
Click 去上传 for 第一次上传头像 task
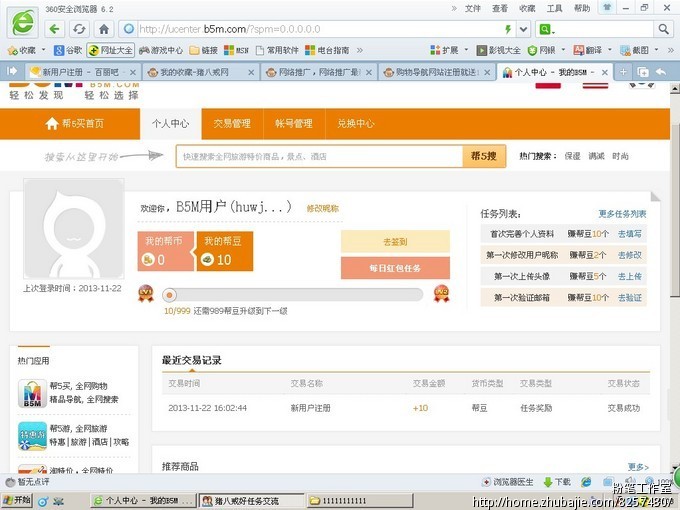630,276
